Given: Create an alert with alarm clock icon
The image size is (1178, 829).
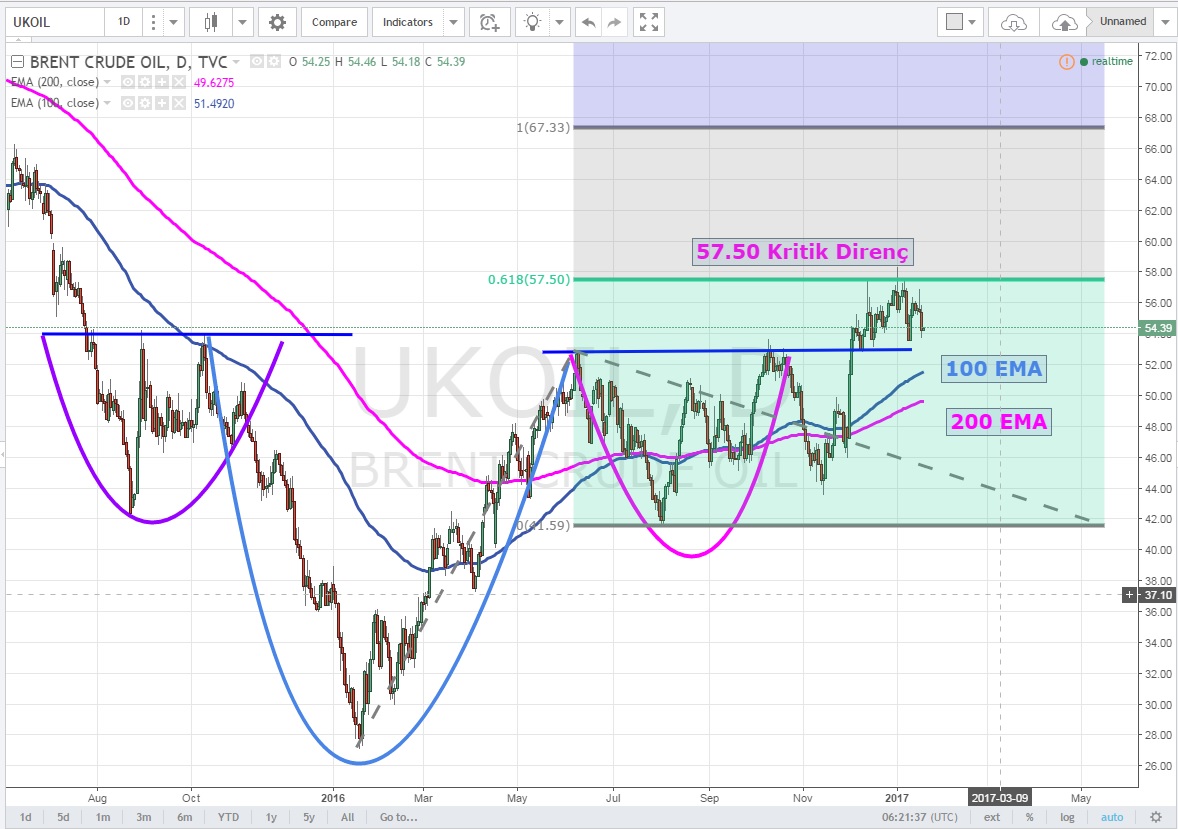Looking at the screenshot, I should pos(487,21).
